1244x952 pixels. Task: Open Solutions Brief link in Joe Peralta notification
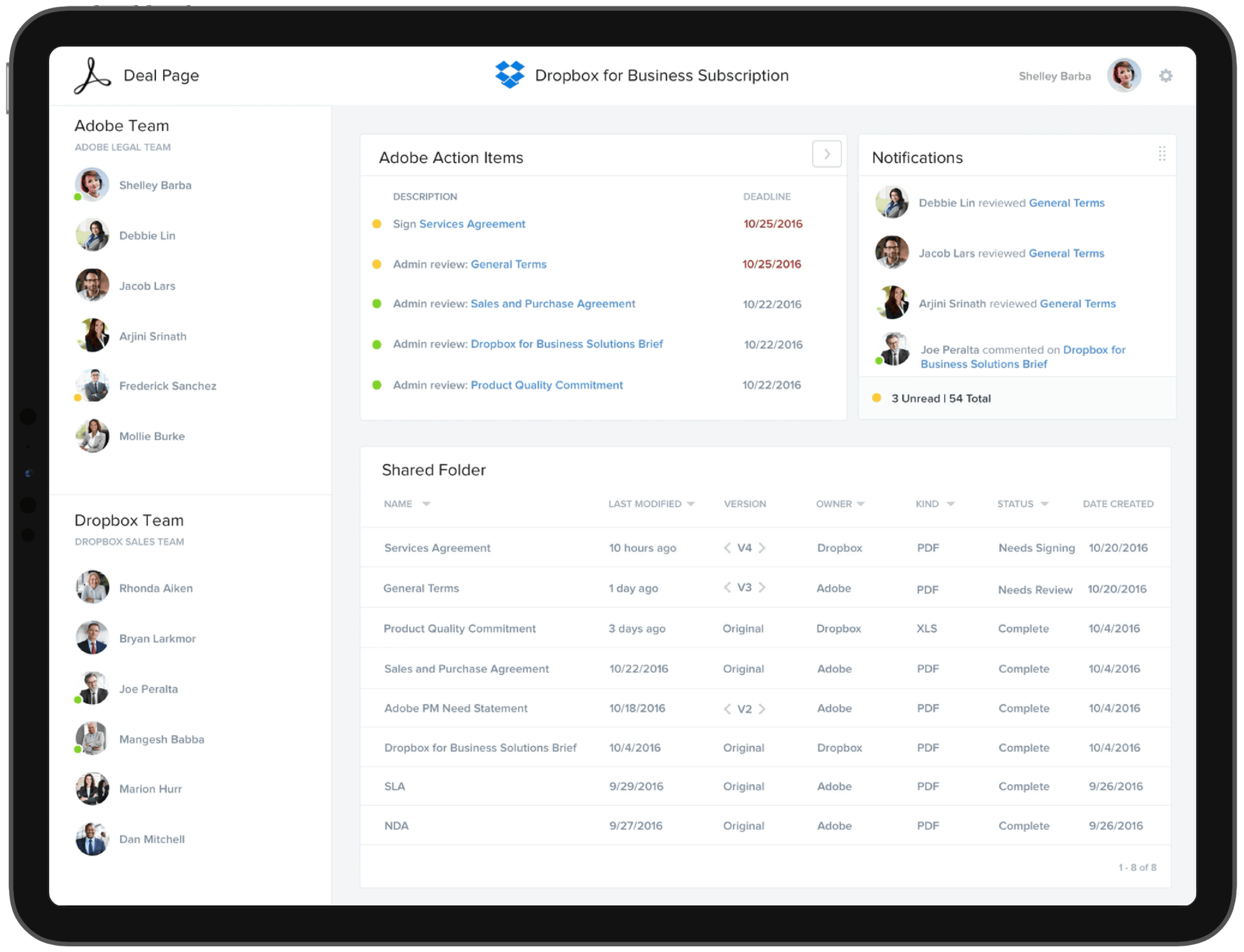pyautogui.click(x=1023, y=357)
